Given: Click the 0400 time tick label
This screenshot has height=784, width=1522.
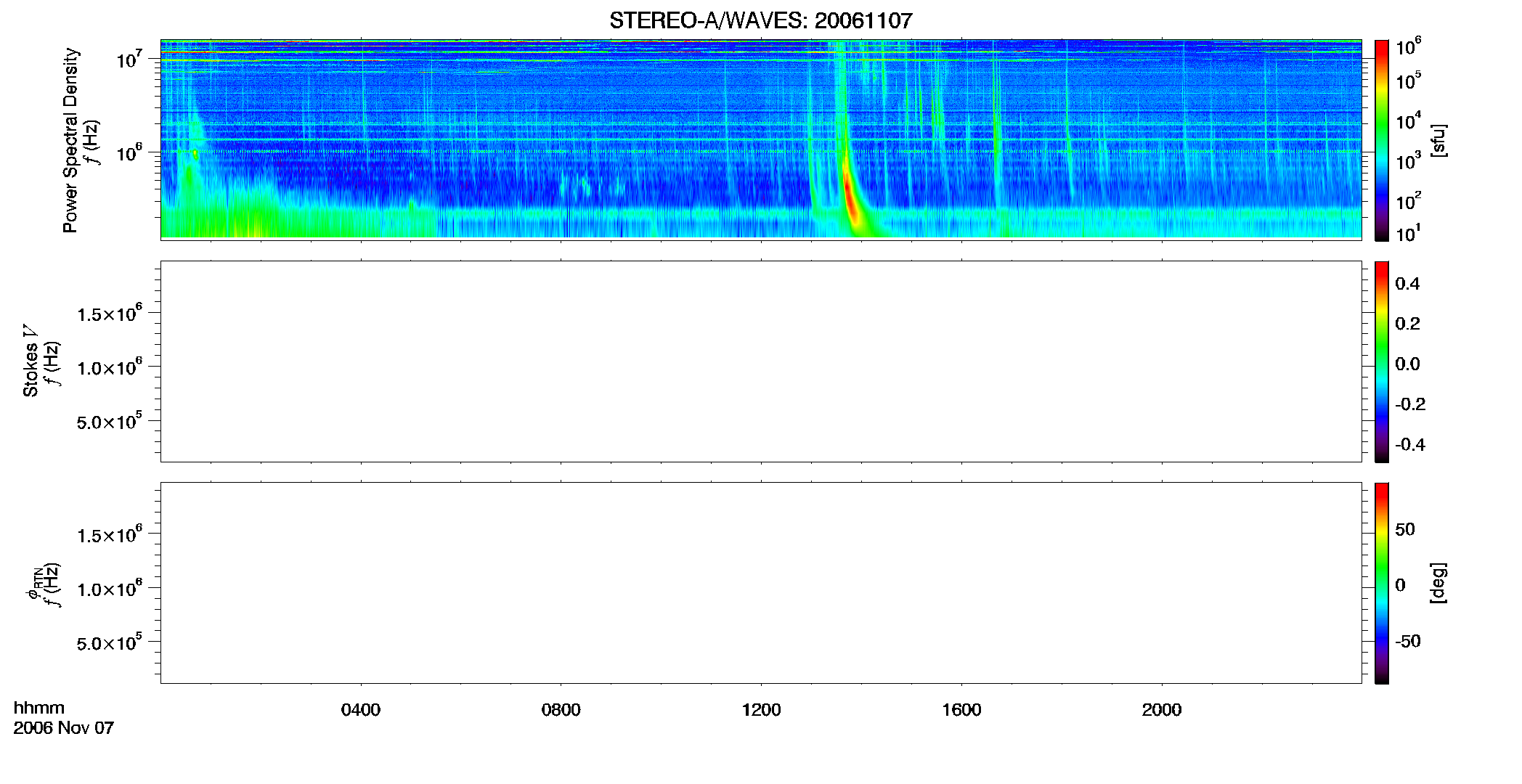Looking at the screenshot, I should pos(361,710).
